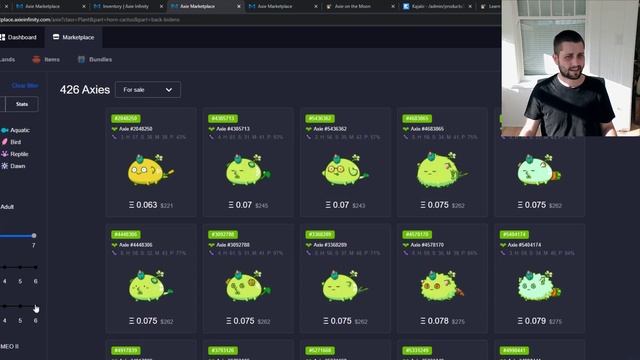This screenshot has width=640, height=360.
Task: Click the 0.063 ETH price
Action: [143, 205]
